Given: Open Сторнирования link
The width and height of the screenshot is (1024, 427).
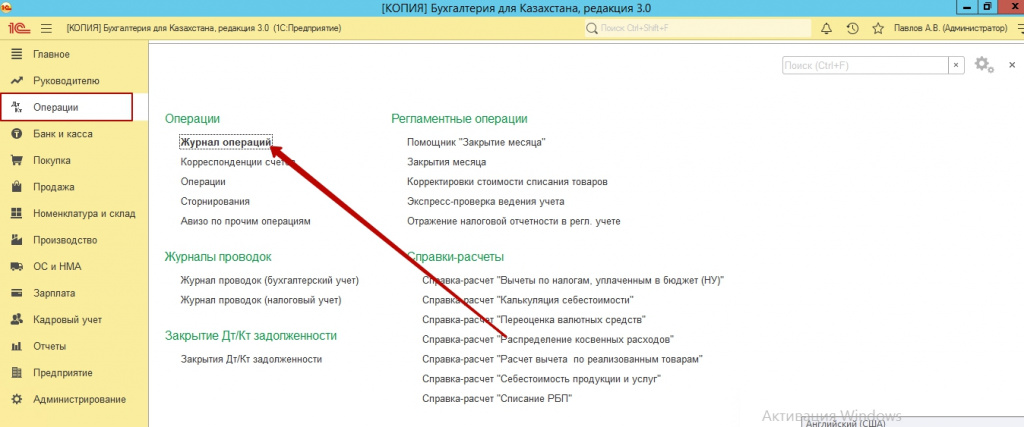Looking at the screenshot, I should click(x=215, y=202).
